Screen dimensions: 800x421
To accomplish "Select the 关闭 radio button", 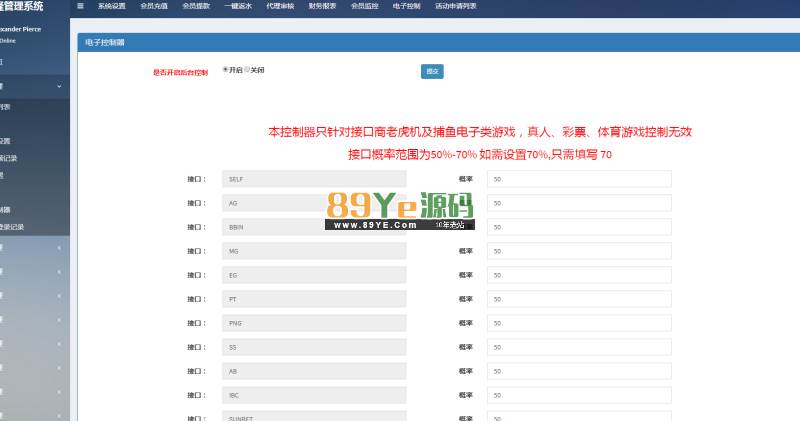I will click(247, 70).
